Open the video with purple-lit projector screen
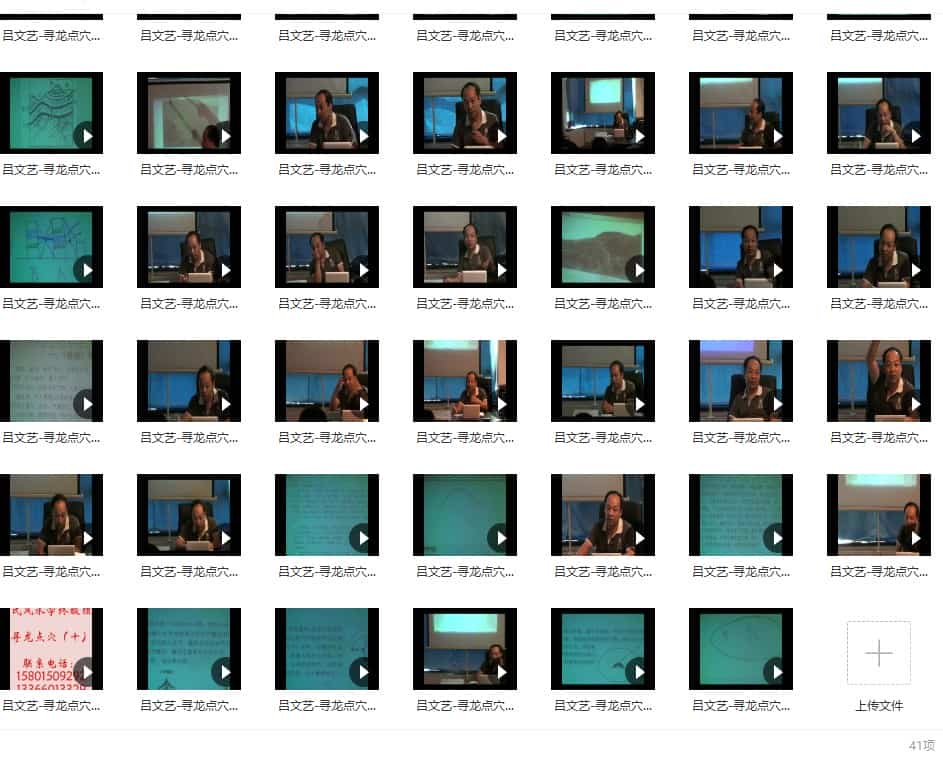This screenshot has width=943, height=758. [740, 380]
